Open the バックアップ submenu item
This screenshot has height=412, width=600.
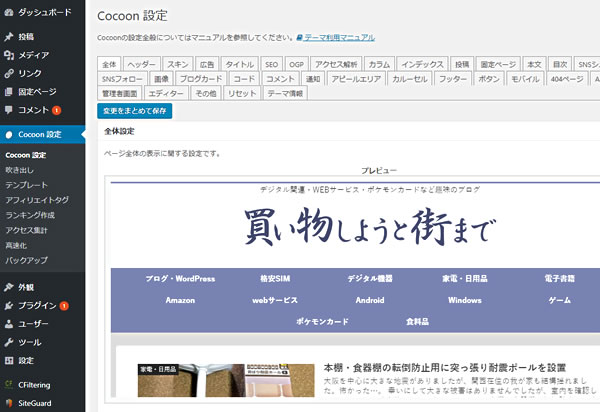pyautogui.click(x=26, y=261)
